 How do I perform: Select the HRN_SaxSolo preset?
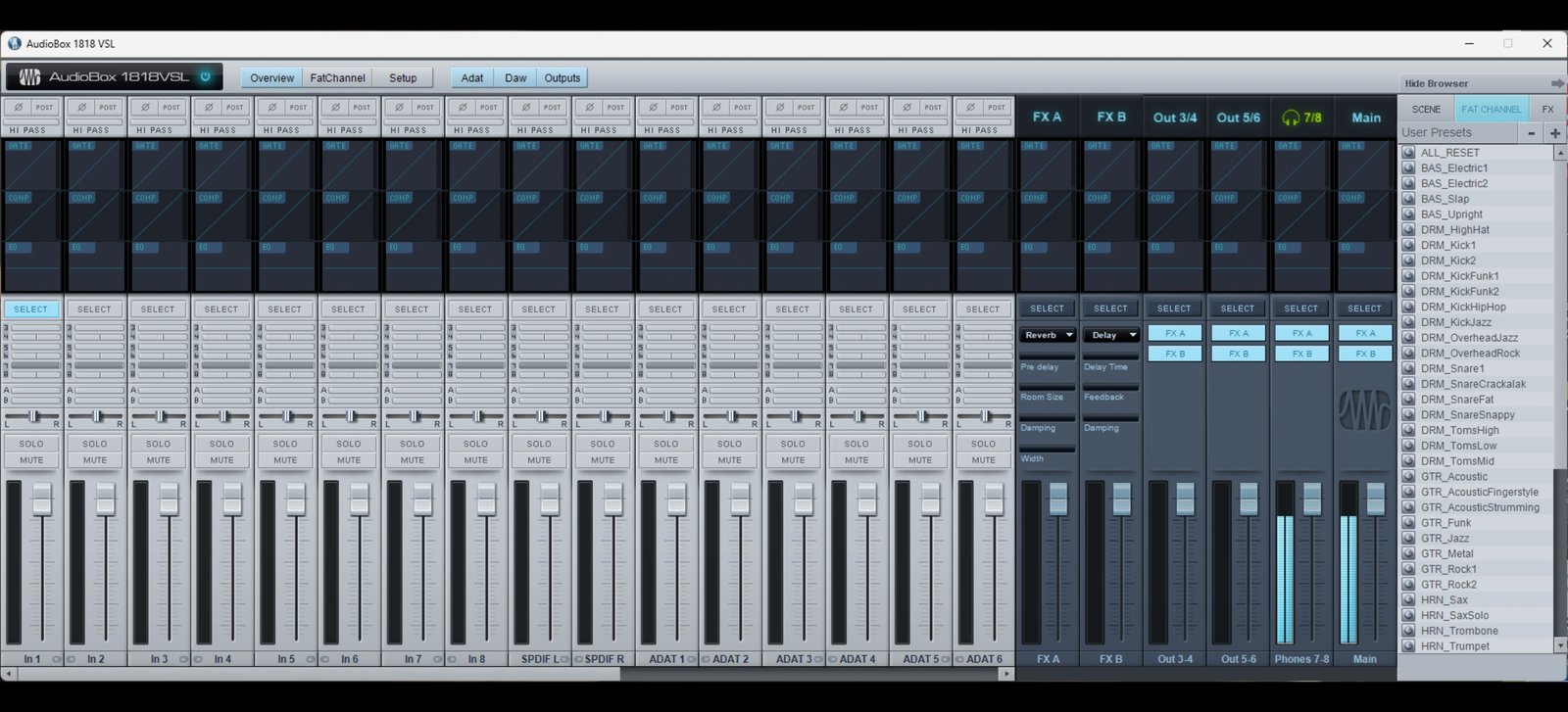1454,615
